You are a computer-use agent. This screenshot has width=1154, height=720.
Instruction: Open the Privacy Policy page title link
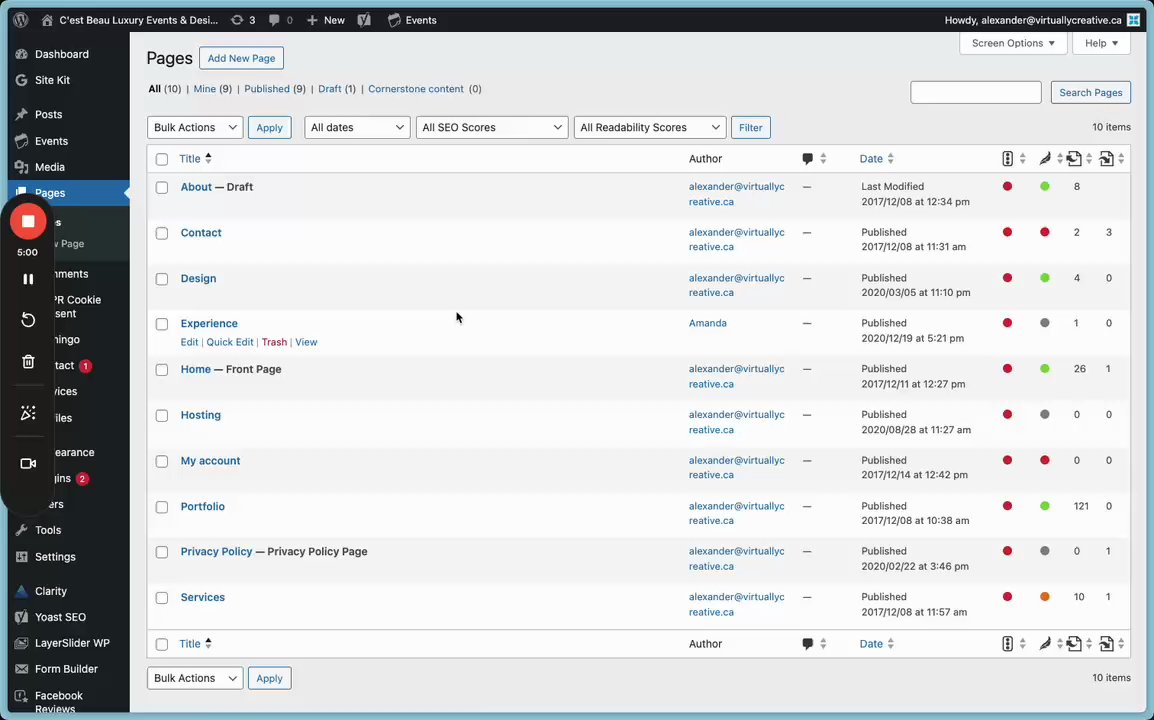tap(216, 551)
